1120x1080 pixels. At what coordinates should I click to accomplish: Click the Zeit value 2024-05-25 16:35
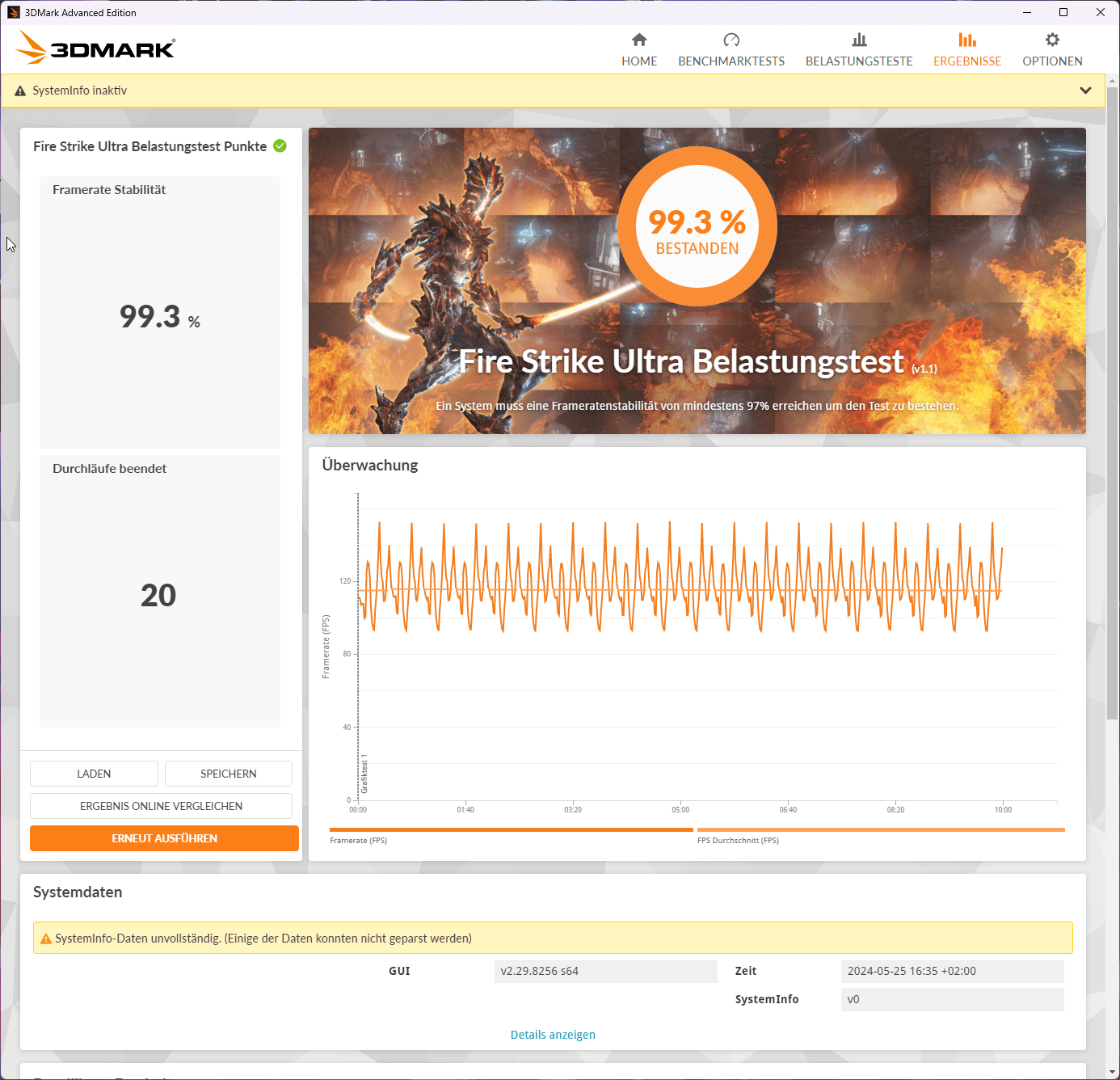952,971
